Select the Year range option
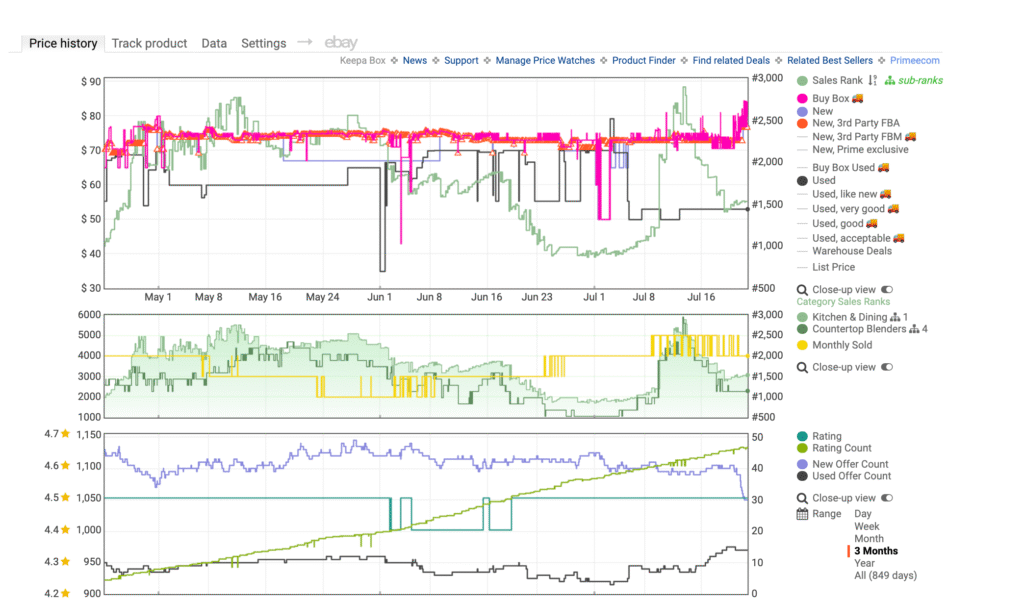1024x600 pixels. pyautogui.click(x=865, y=563)
